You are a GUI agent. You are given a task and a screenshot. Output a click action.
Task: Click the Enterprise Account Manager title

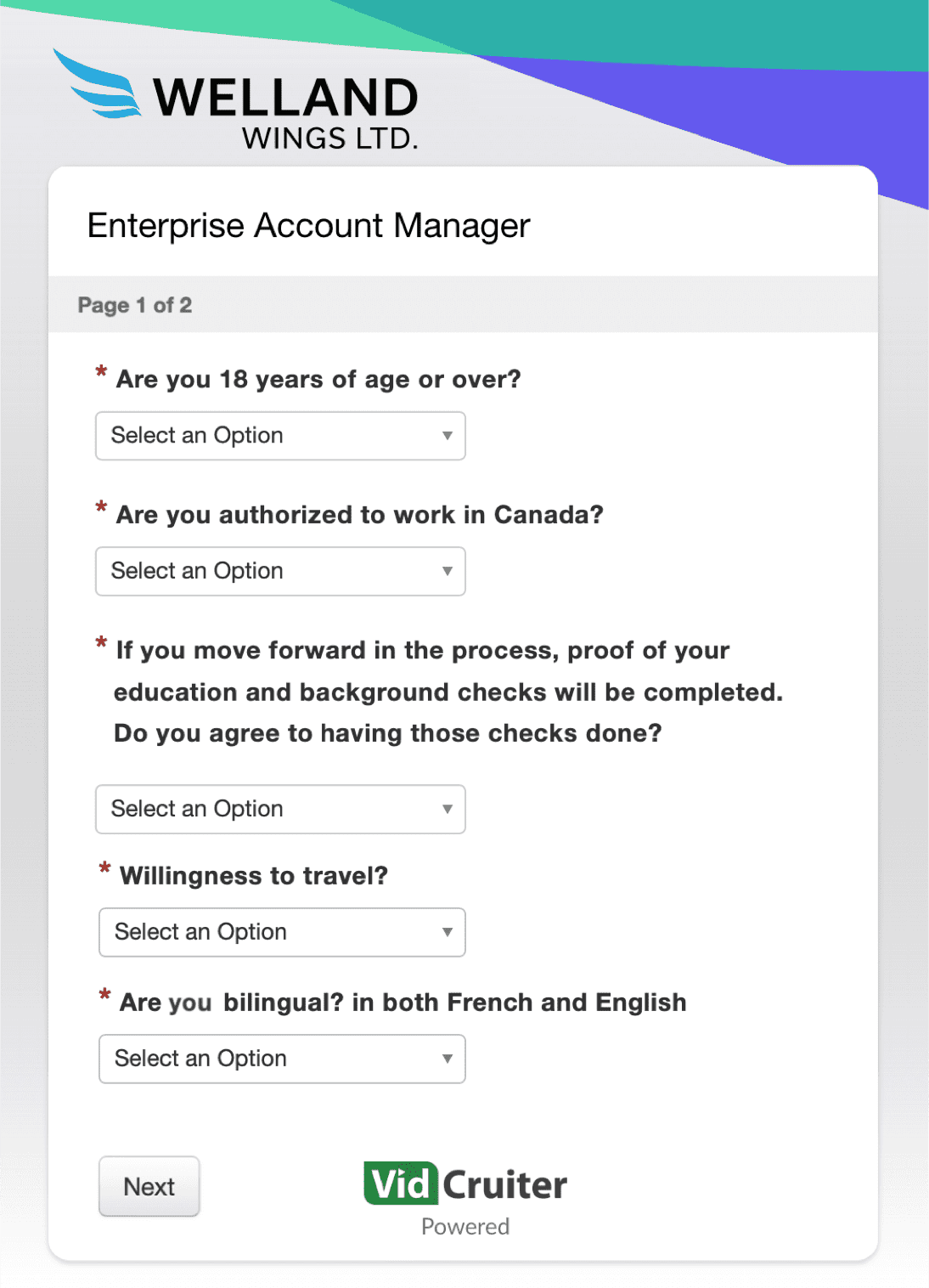click(307, 225)
